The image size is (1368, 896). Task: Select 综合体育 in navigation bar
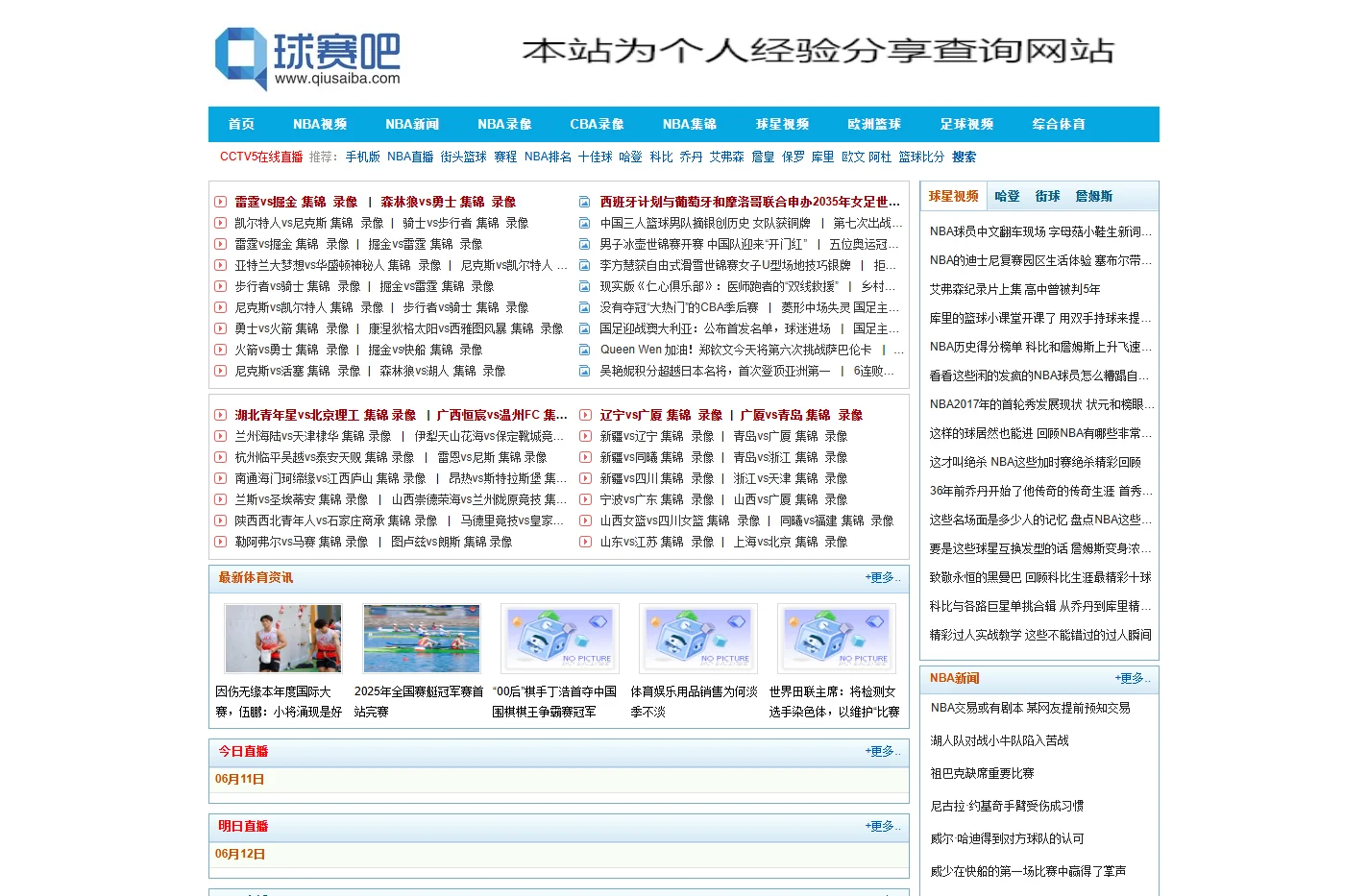(x=1059, y=124)
